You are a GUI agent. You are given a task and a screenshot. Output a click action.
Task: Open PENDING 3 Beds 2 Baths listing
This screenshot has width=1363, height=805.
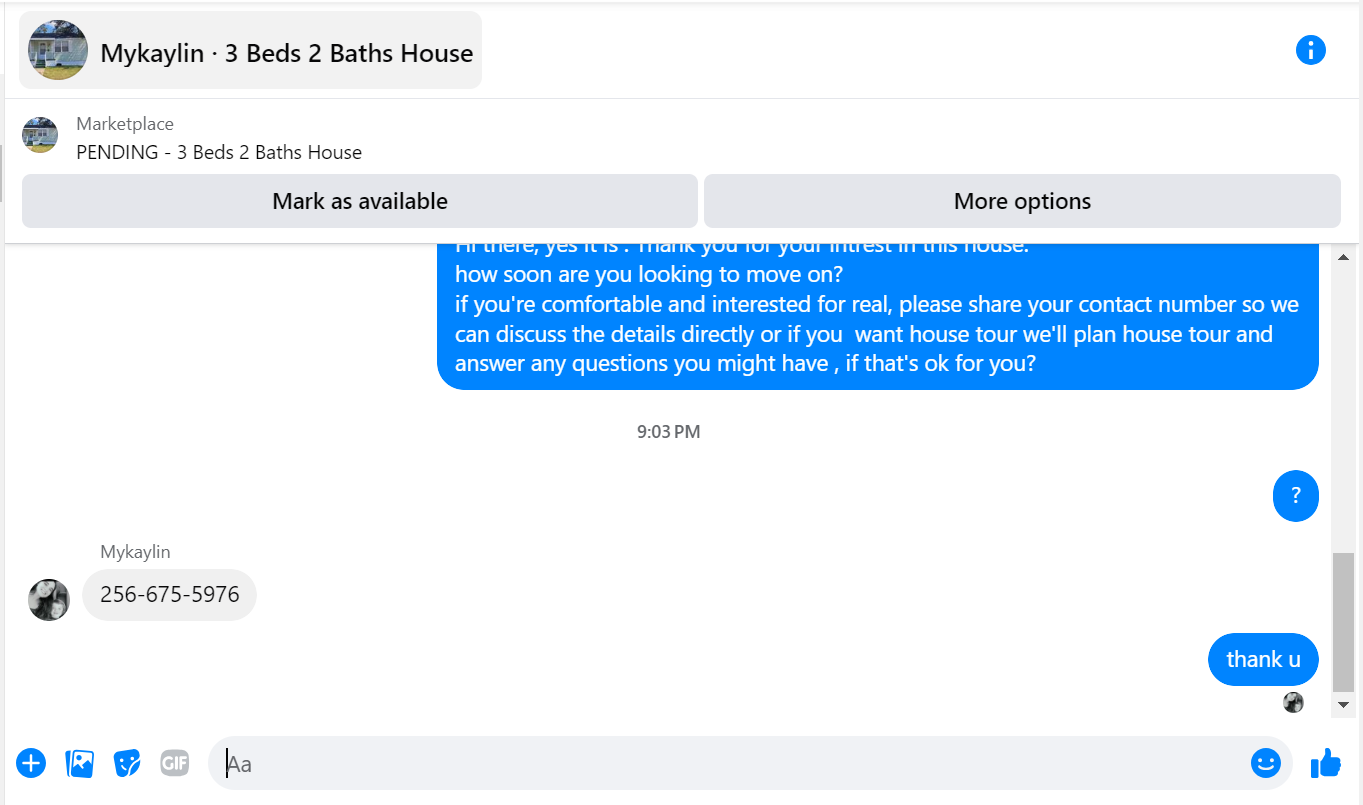219,152
